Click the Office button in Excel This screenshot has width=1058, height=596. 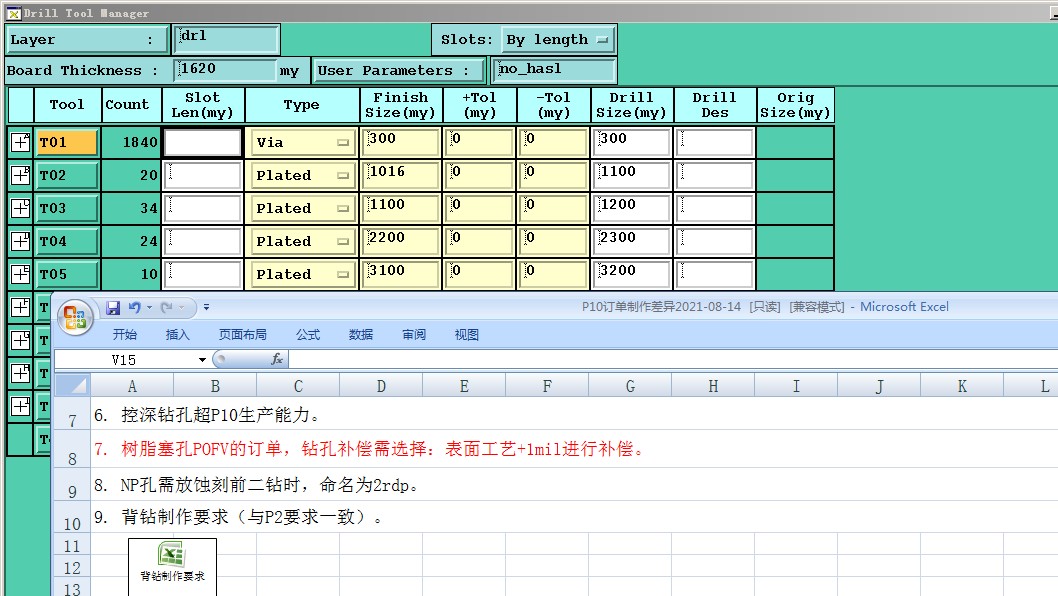click(x=75, y=317)
